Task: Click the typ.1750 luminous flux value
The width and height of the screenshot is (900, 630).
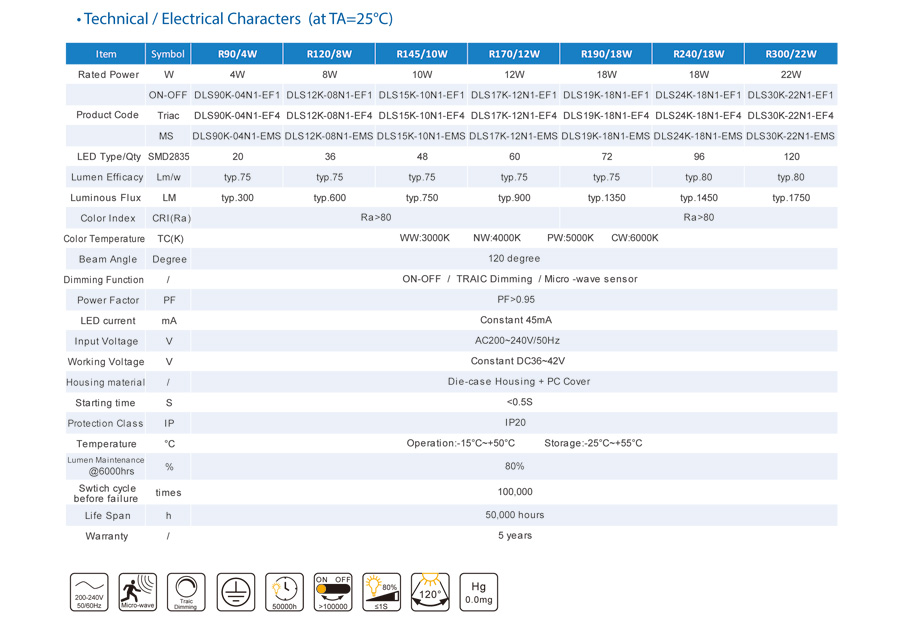Action: (791, 198)
